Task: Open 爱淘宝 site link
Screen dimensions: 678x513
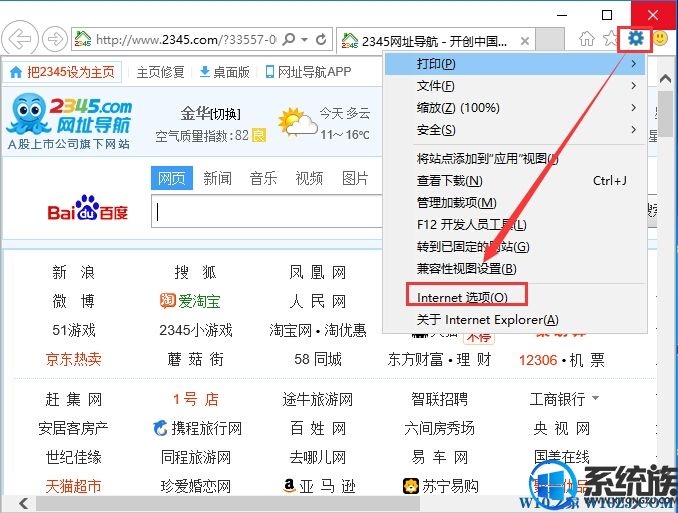Action: click(190, 301)
